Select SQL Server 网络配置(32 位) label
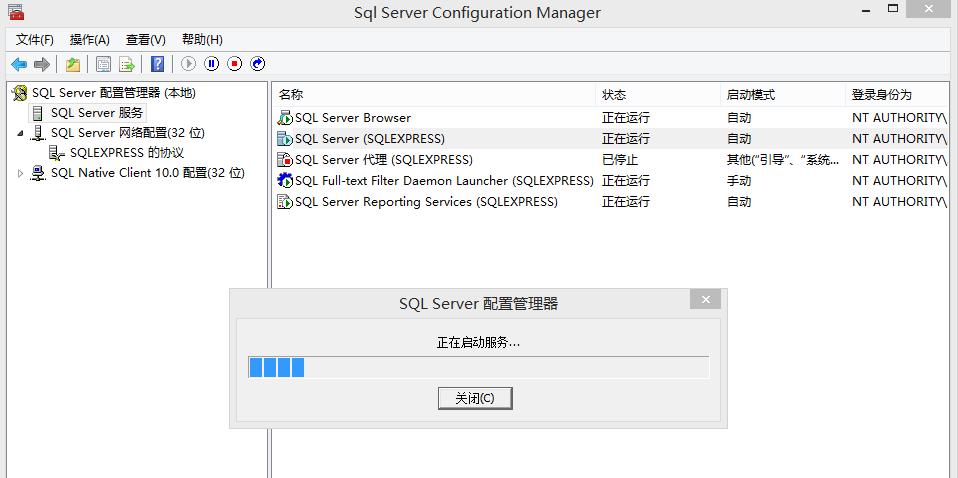This screenshot has width=958, height=478. click(x=128, y=133)
